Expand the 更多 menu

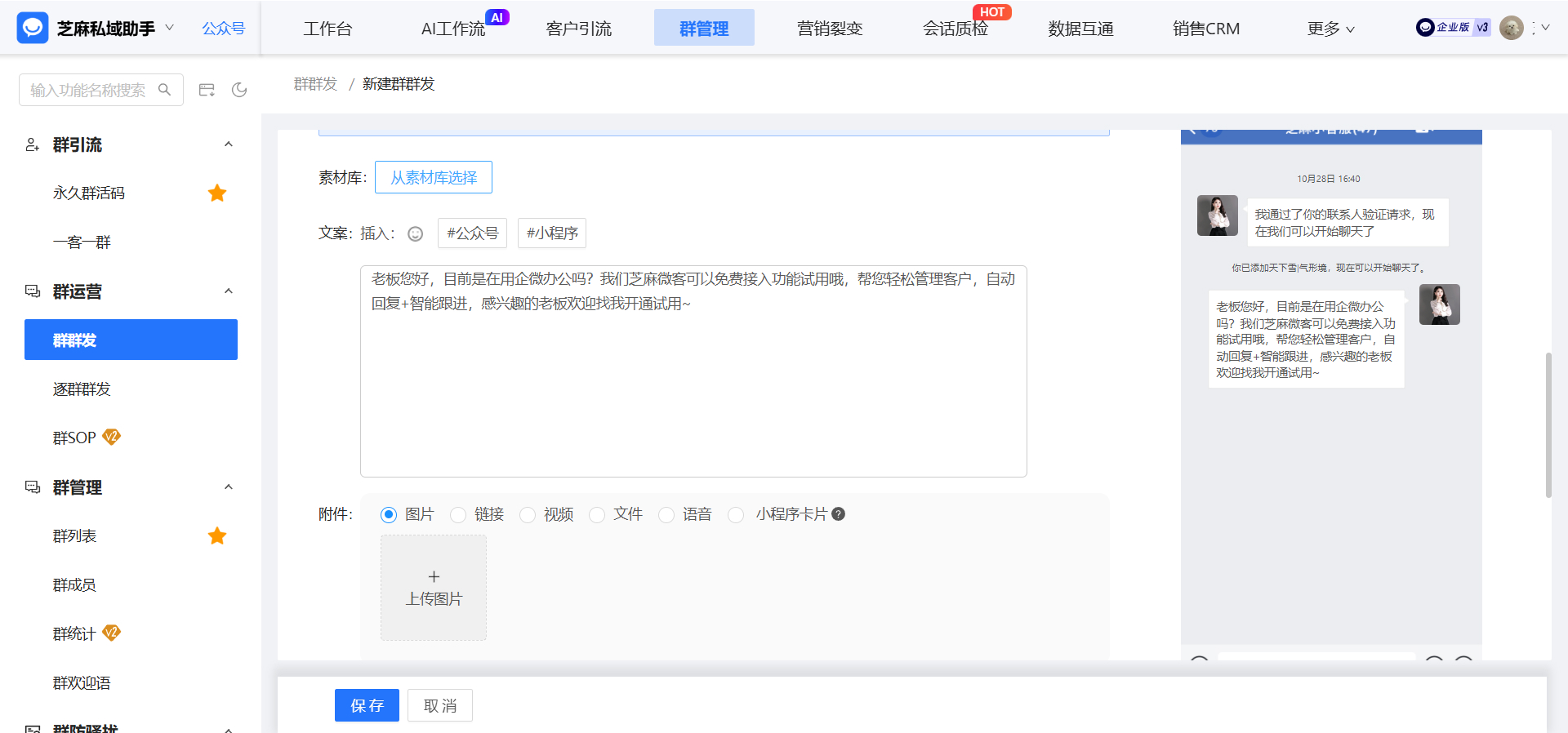tap(1331, 29)
